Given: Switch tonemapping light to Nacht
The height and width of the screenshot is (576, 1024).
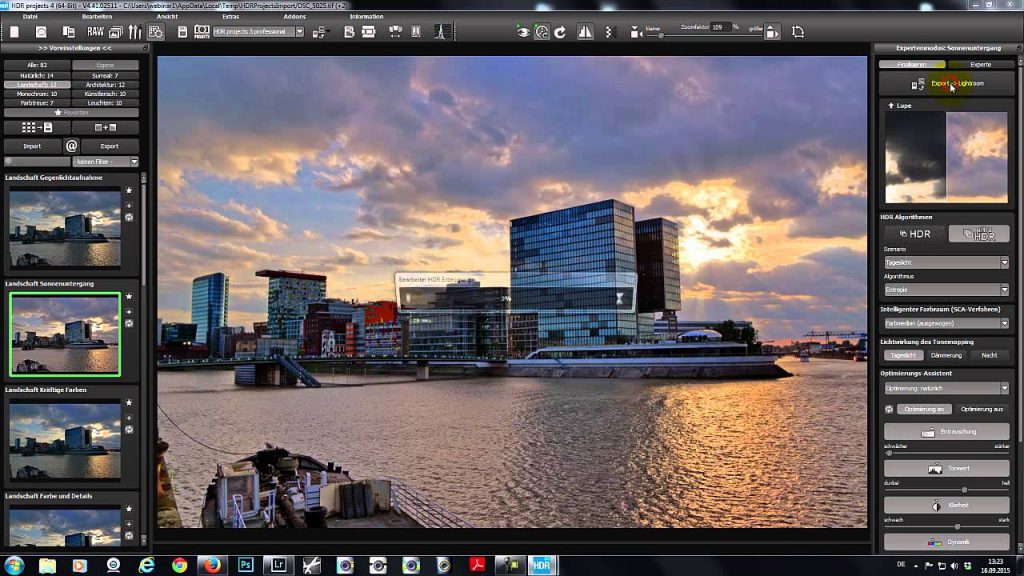Looking at the screenshot, I should [x=988, y=355].
